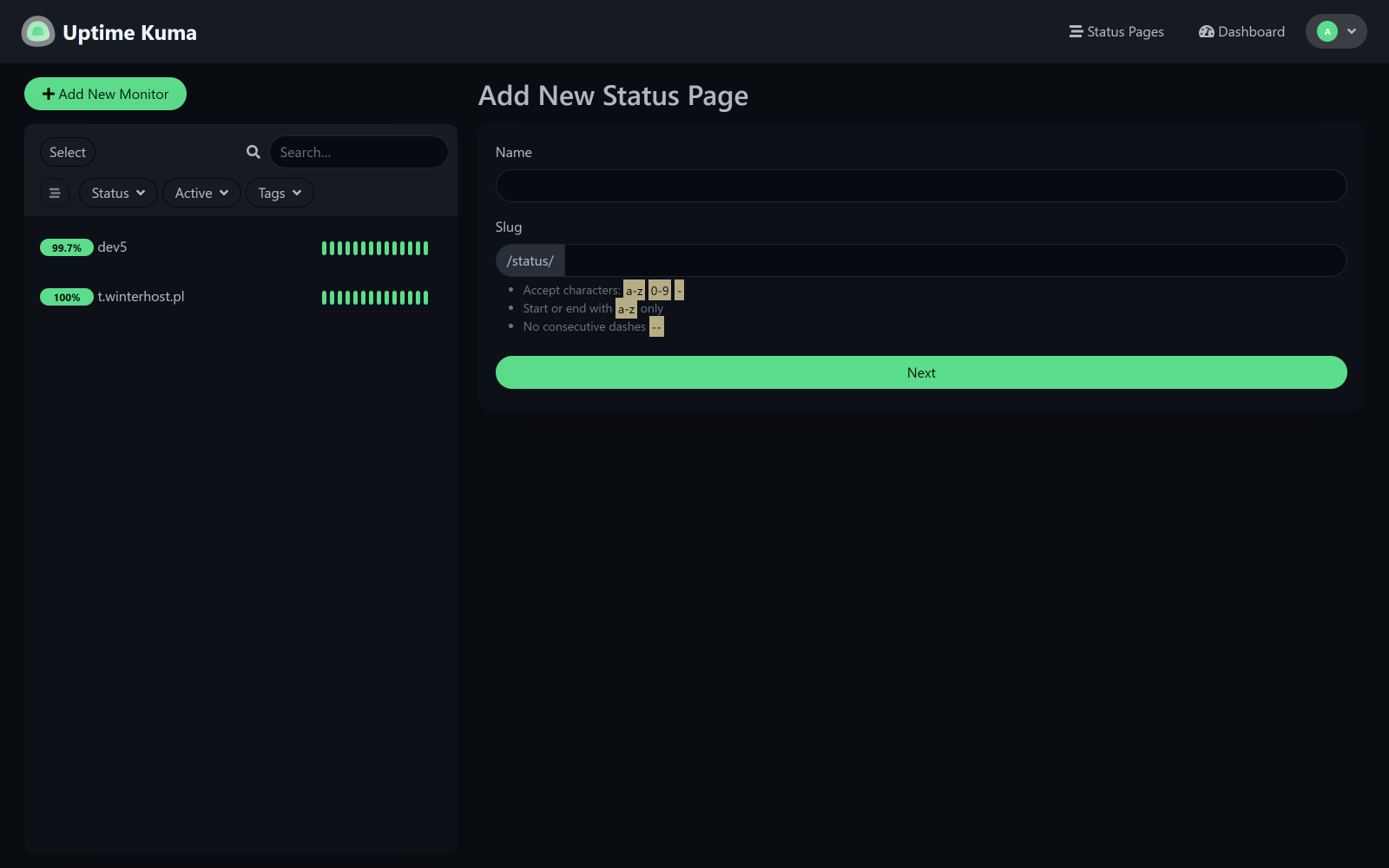Screen dimensions: 1389x868
Task: Open the user profile dropdown
Action: (1336, 31)
